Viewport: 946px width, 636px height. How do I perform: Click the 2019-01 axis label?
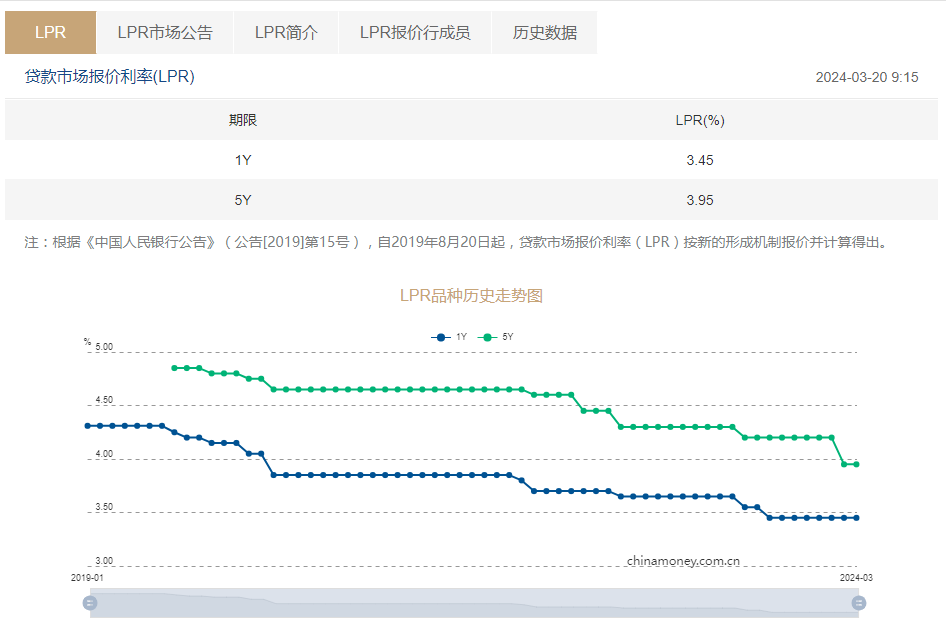[x=87, y=577]
